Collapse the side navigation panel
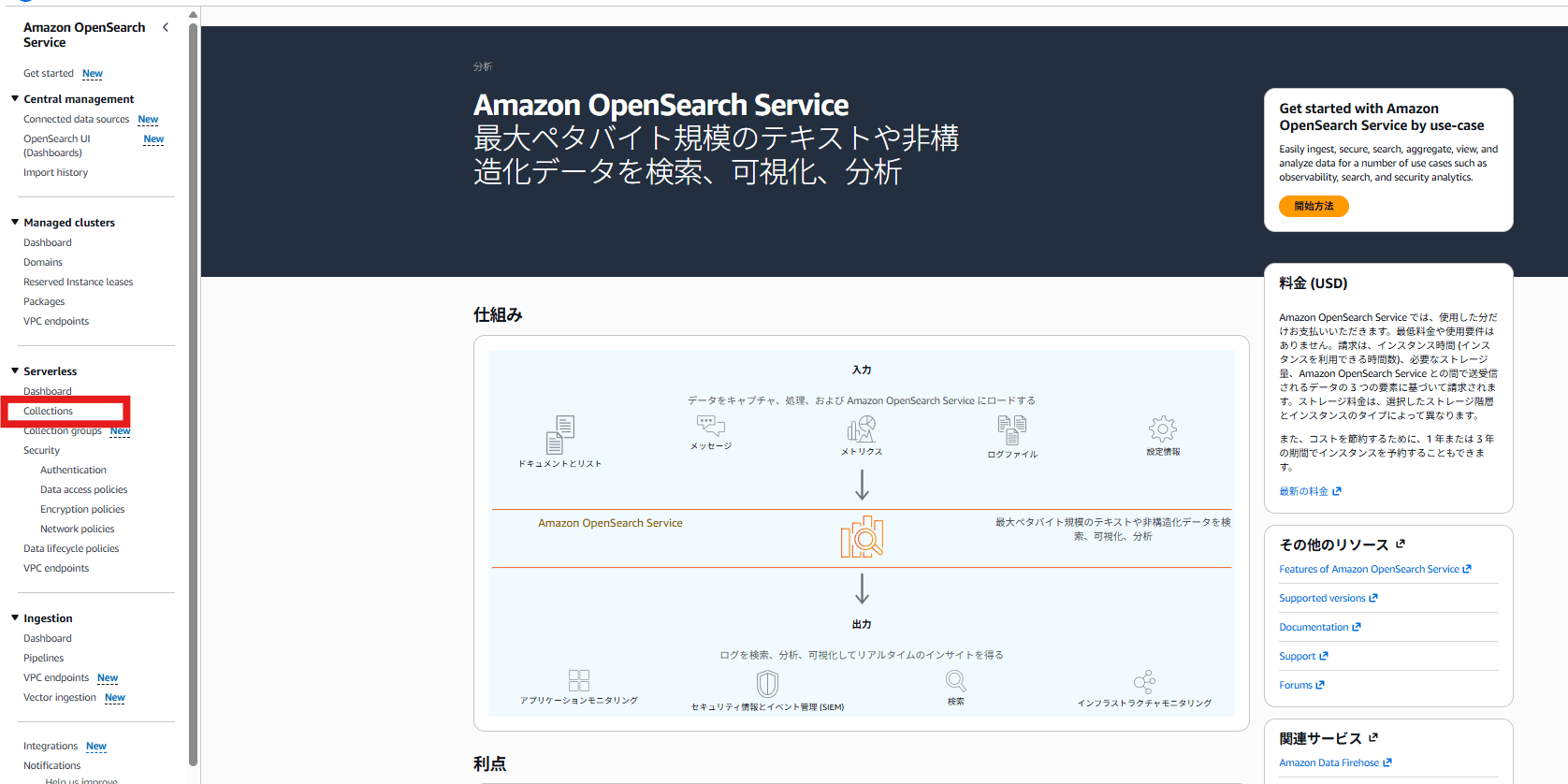 (166, 27)
